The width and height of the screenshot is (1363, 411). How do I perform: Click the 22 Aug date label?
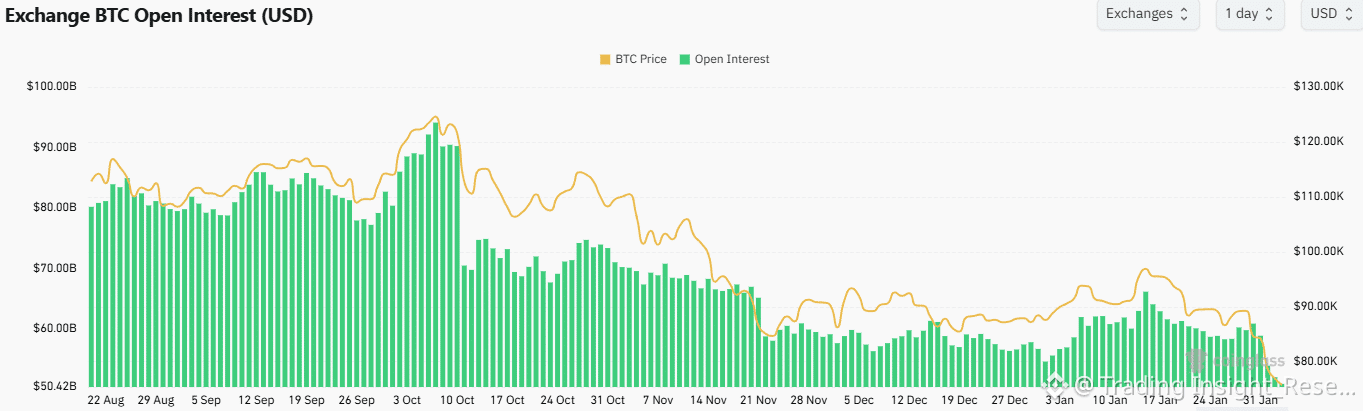(x=106, y=400)
